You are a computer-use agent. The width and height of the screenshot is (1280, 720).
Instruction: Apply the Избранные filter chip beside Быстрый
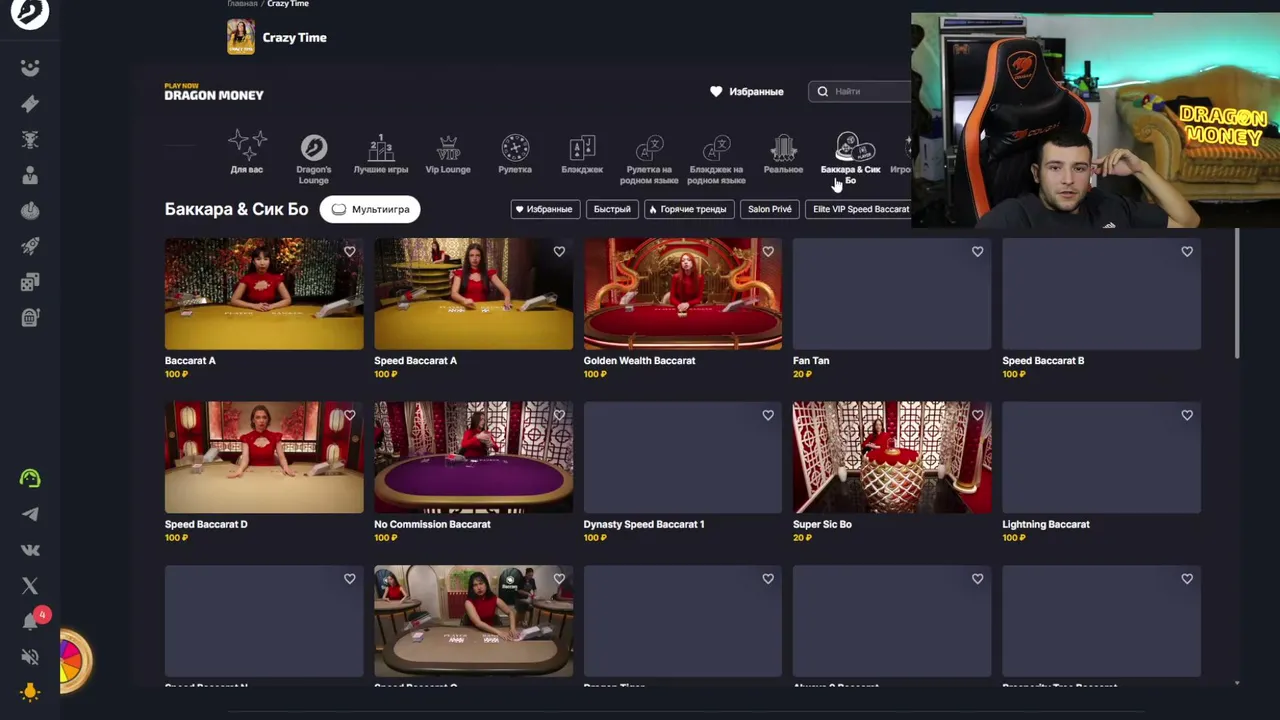pyautogui.click(x=545, y=209)
